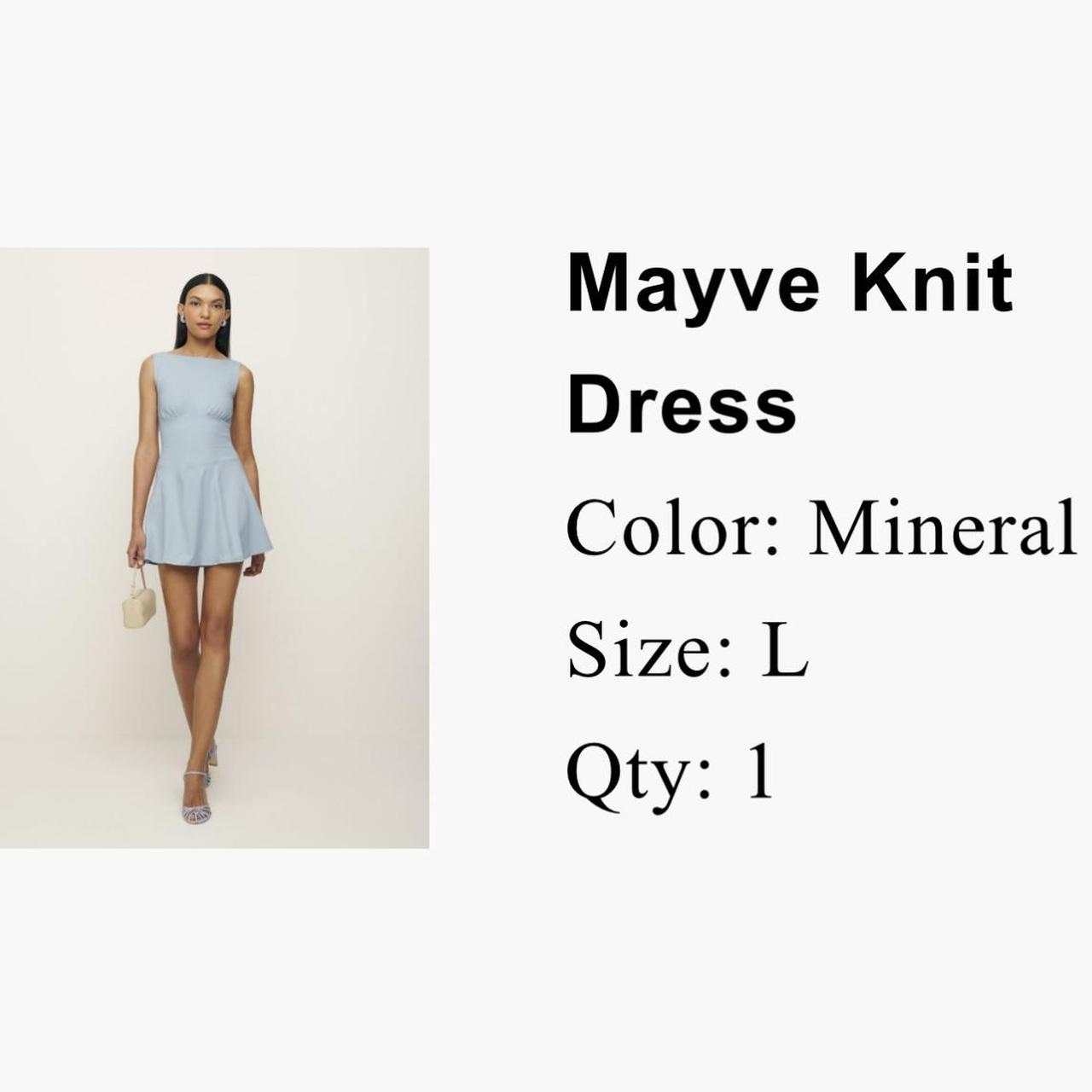Click the Color: Mineral line
The image size is (1092, 1092).
822,528
